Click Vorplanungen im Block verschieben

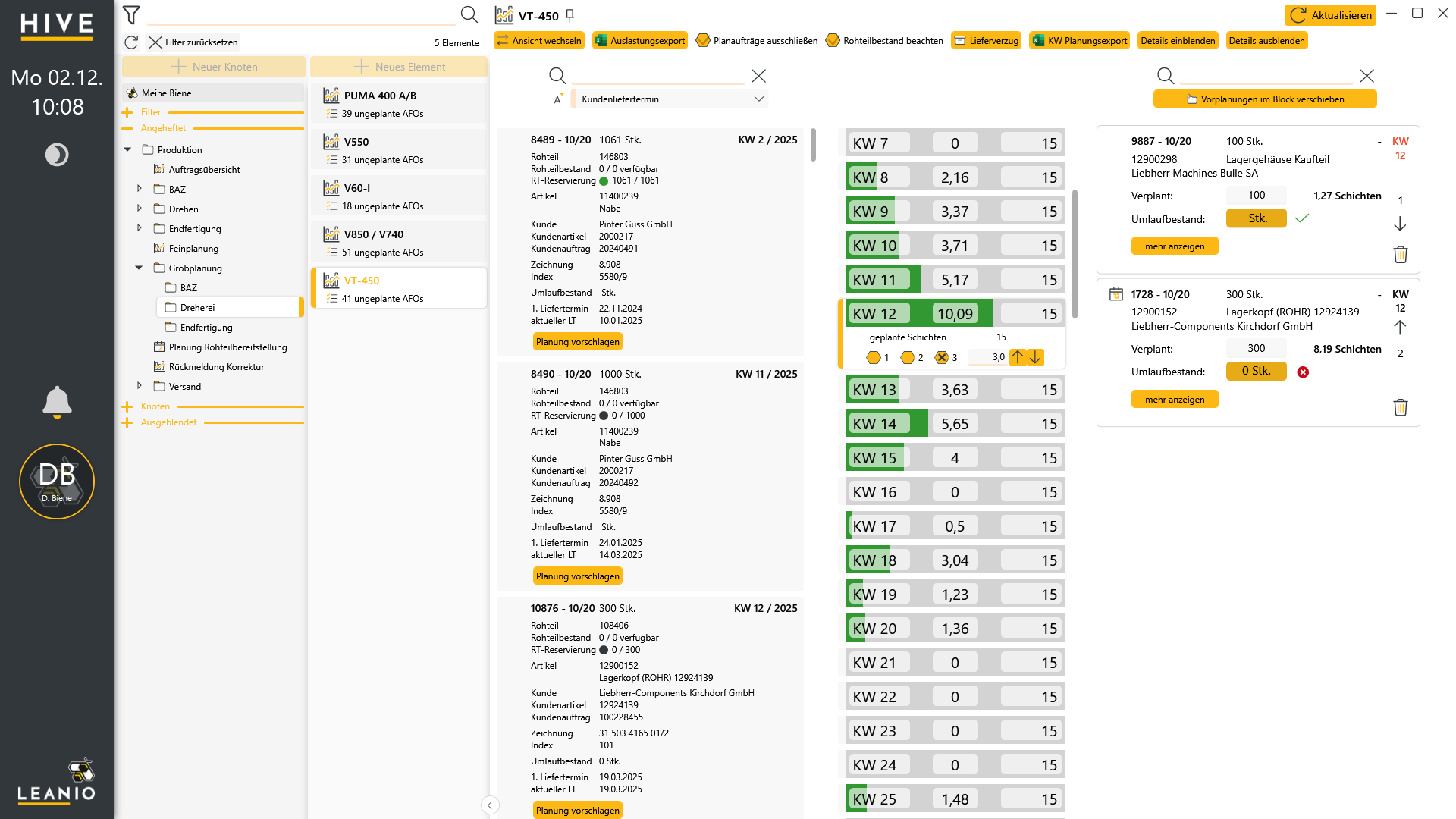pos(1265,99)
